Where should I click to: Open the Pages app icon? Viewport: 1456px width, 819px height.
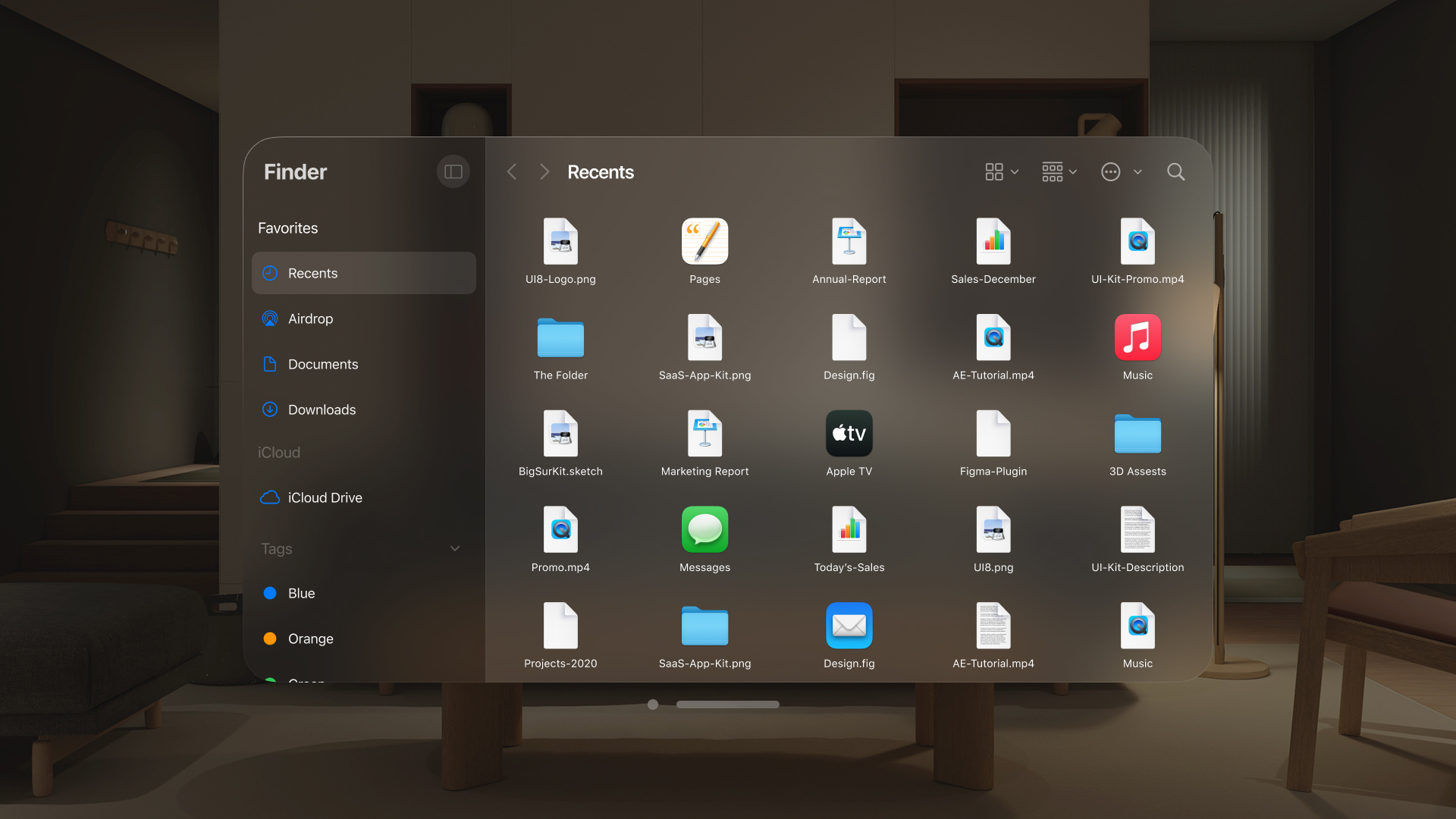(x=704, y=242)
